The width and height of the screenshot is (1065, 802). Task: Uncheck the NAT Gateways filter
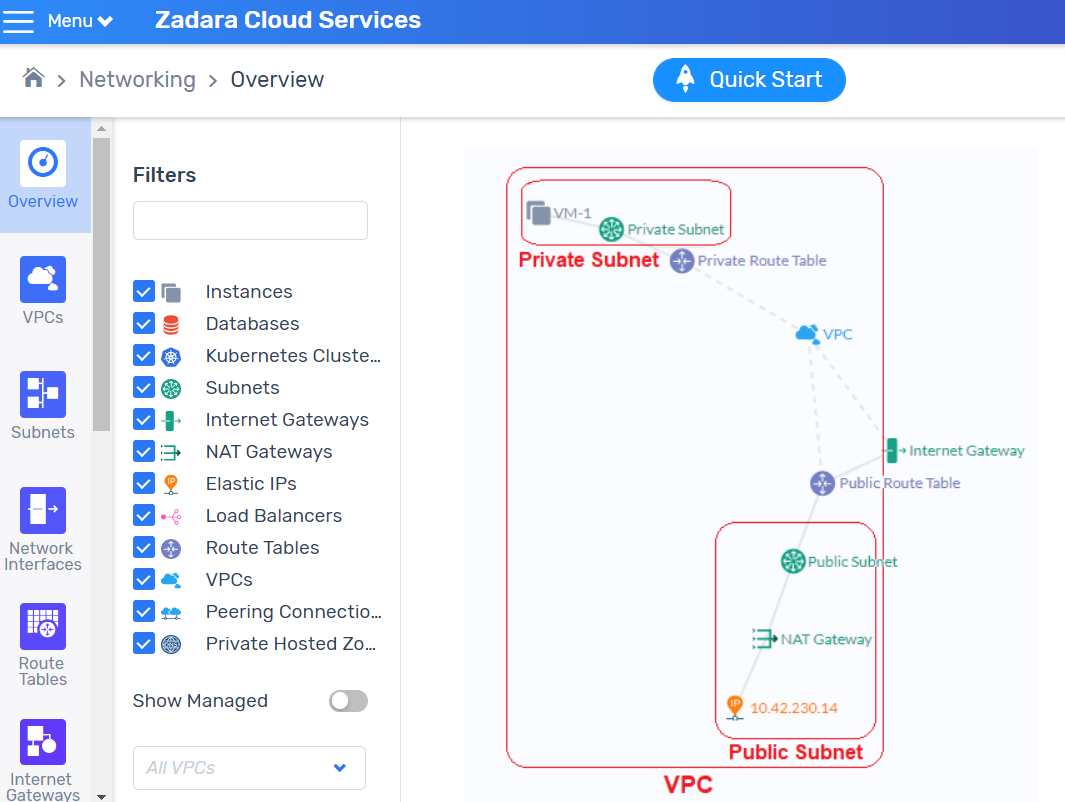(x=144, y=452)
